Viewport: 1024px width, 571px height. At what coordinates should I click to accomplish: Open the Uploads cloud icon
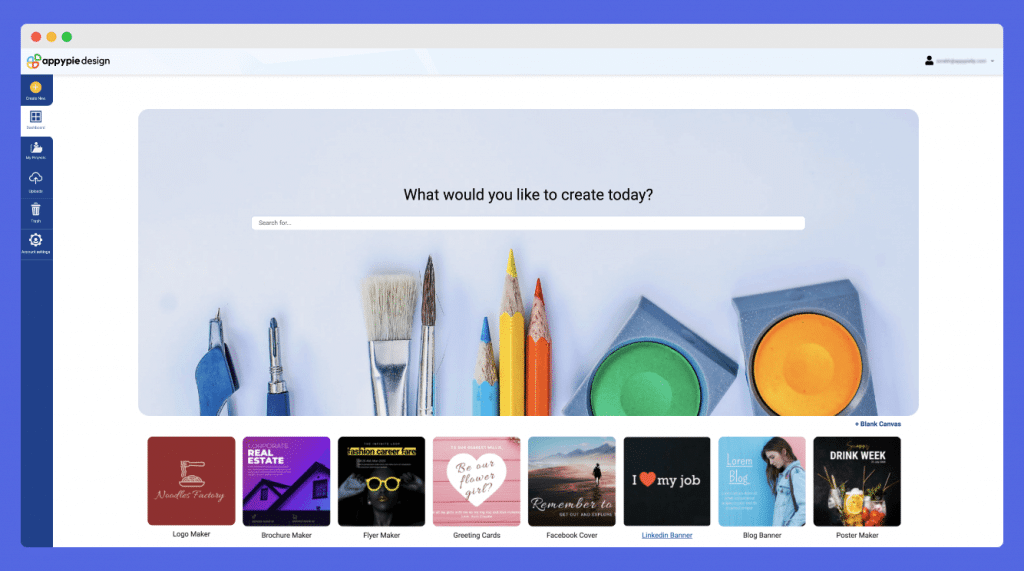[x=36, y=178]
